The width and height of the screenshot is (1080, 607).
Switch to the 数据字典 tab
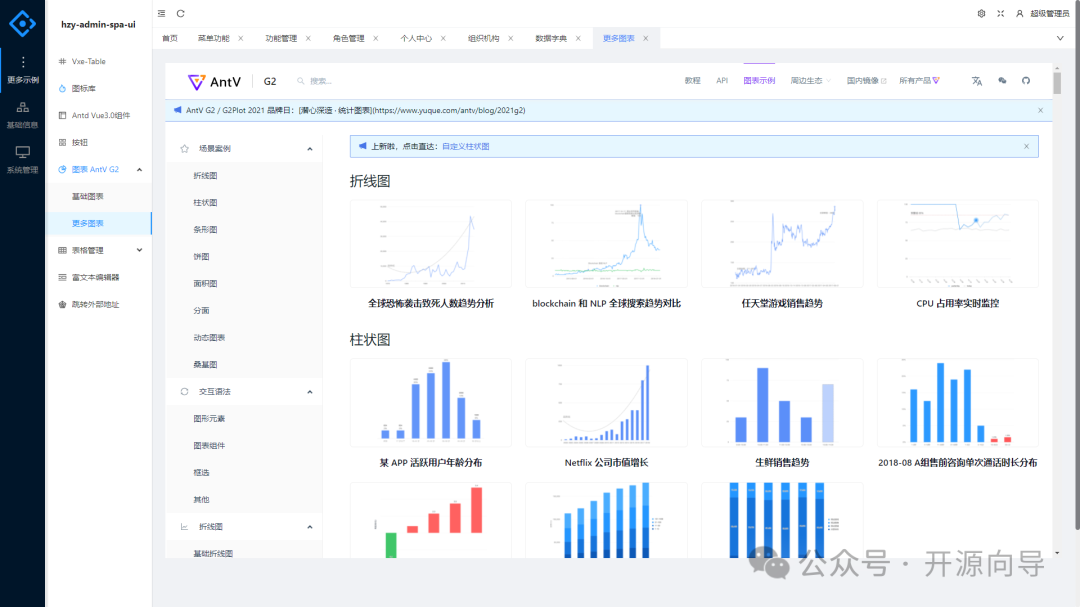tap(551, 39)
